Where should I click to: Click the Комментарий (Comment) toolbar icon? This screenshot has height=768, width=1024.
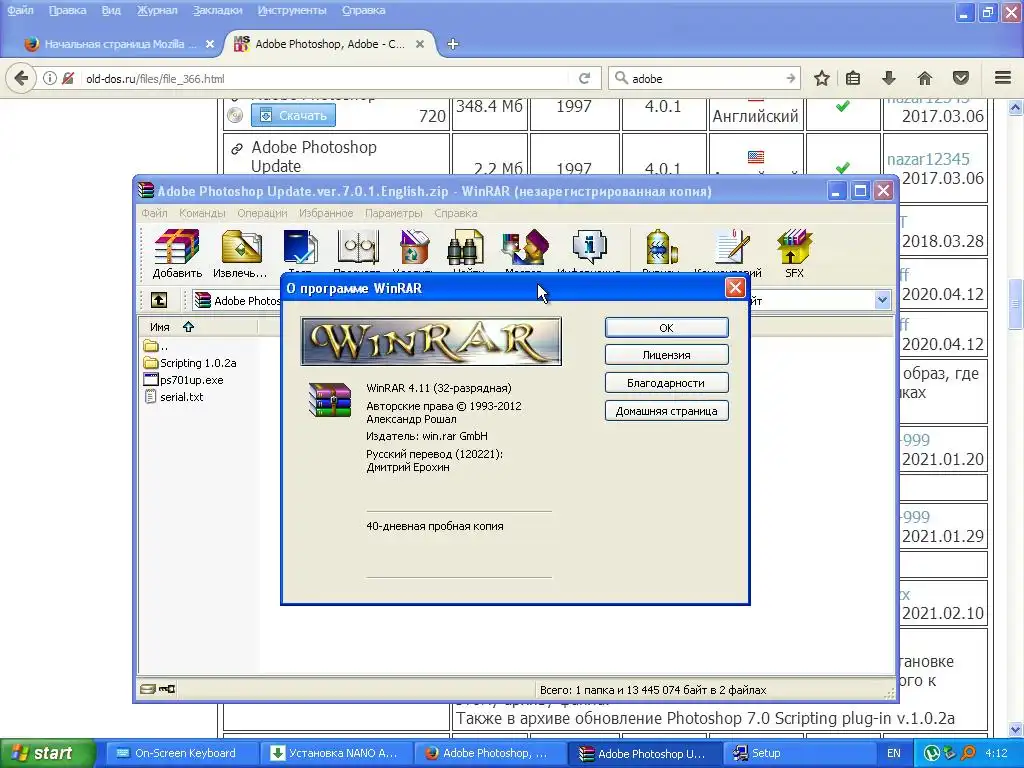(729, 251)
